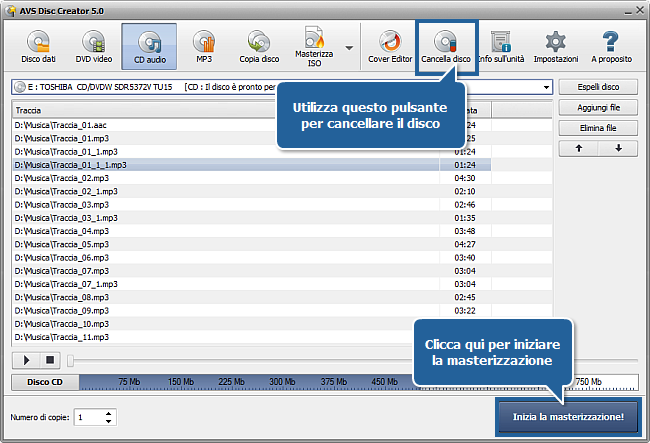Click Inizia la masterizzazione! button
Screen dimensions: 650x443
(568, 417)
